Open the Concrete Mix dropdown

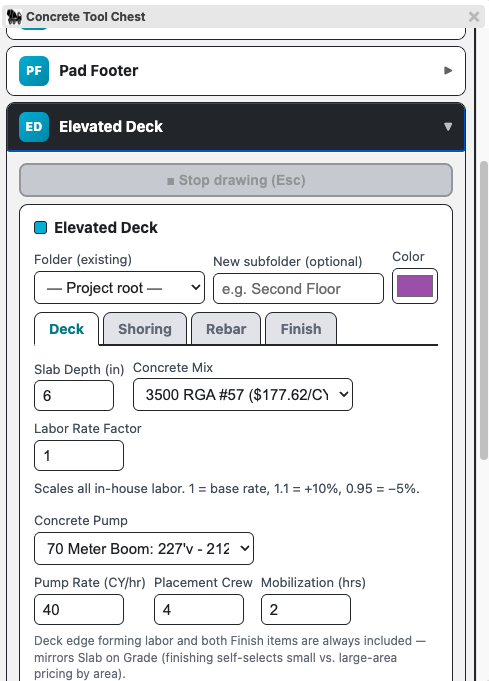coord(243,394)
